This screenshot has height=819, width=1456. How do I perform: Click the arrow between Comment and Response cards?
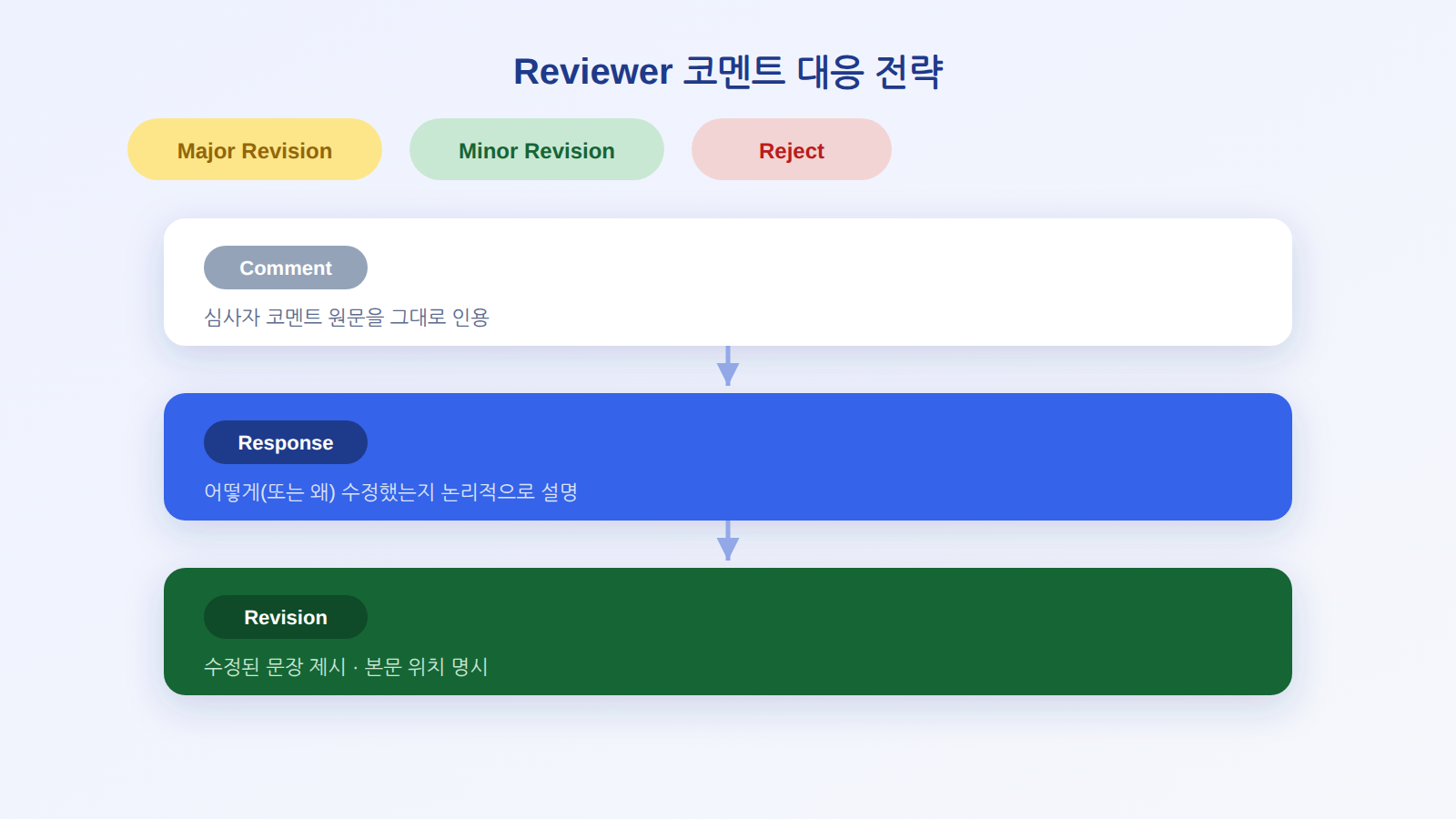(x=728, y=366)
